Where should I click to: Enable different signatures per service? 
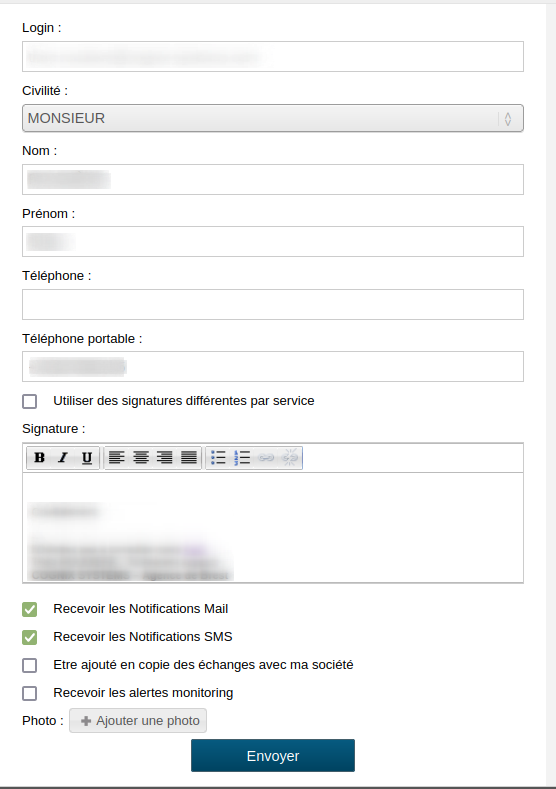pyautogui.click(x=30, y=401)
